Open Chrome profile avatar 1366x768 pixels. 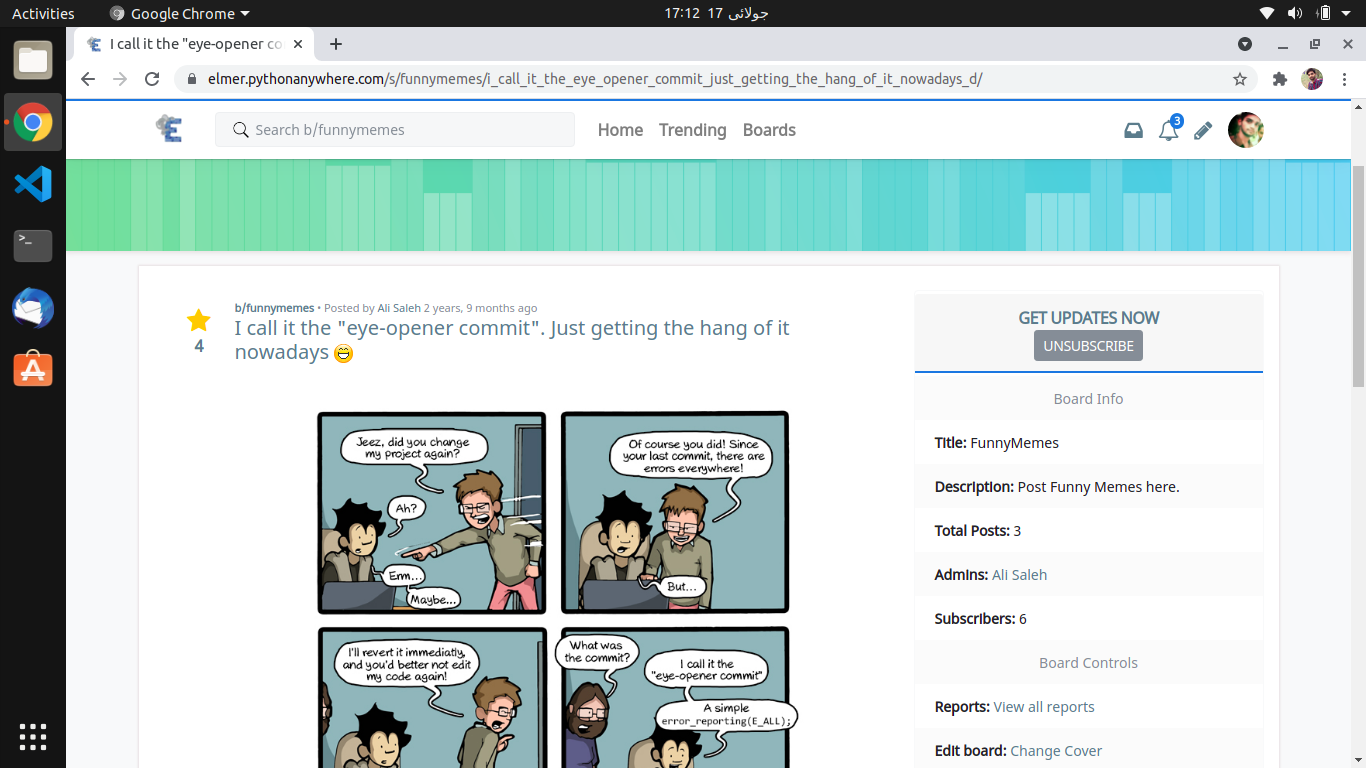click(x=1312, y=79)
